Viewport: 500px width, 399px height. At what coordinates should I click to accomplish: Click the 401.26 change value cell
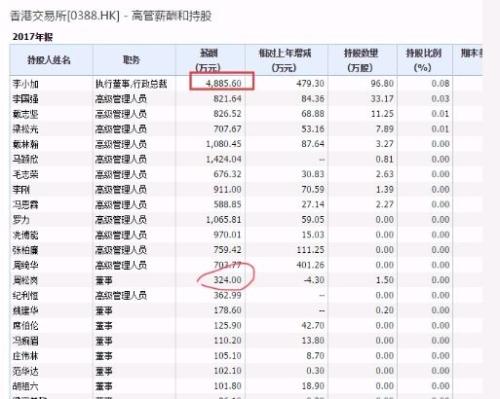pos(310,265)
